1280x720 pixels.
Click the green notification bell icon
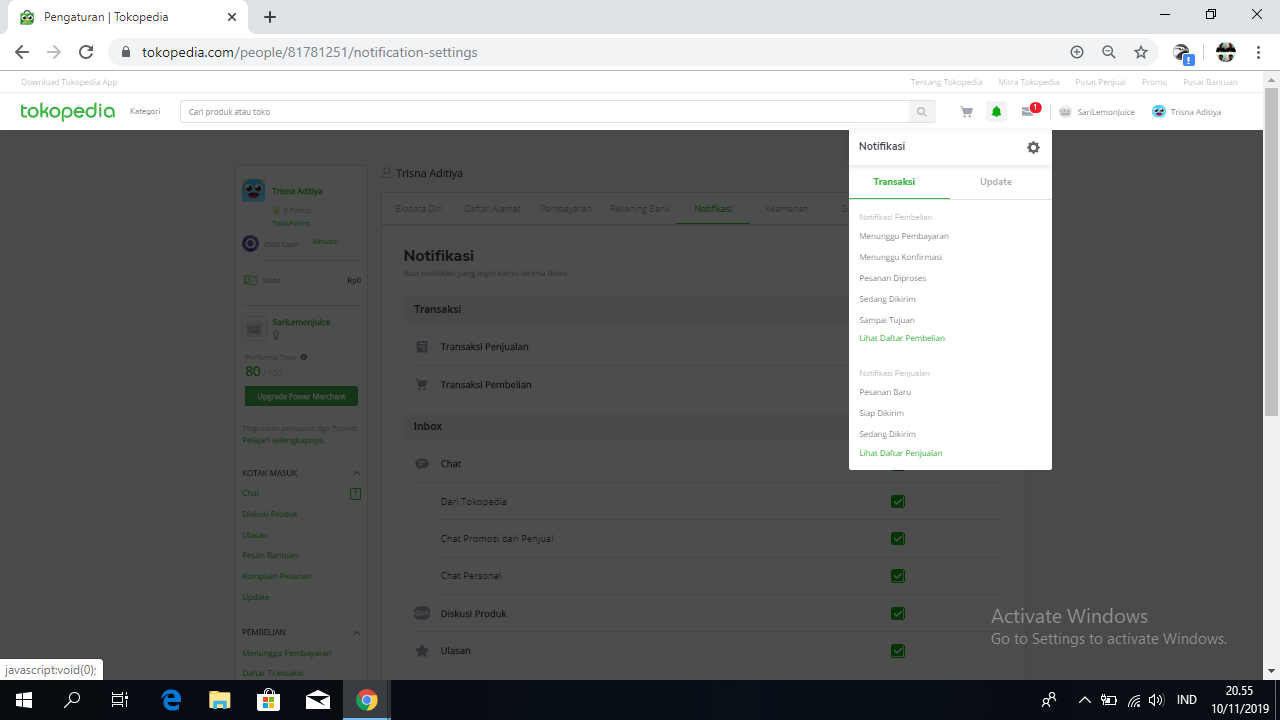[996, 112]
